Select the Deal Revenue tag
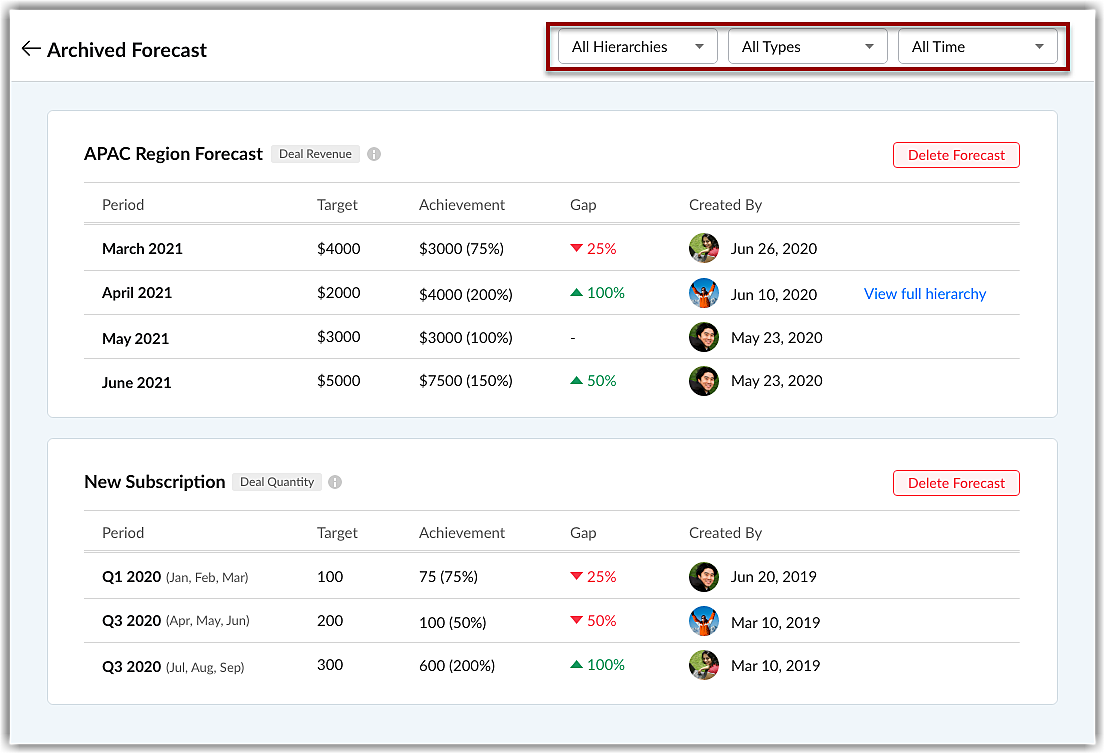Screen dimensions: 1105x754 (x=315, y=154)
